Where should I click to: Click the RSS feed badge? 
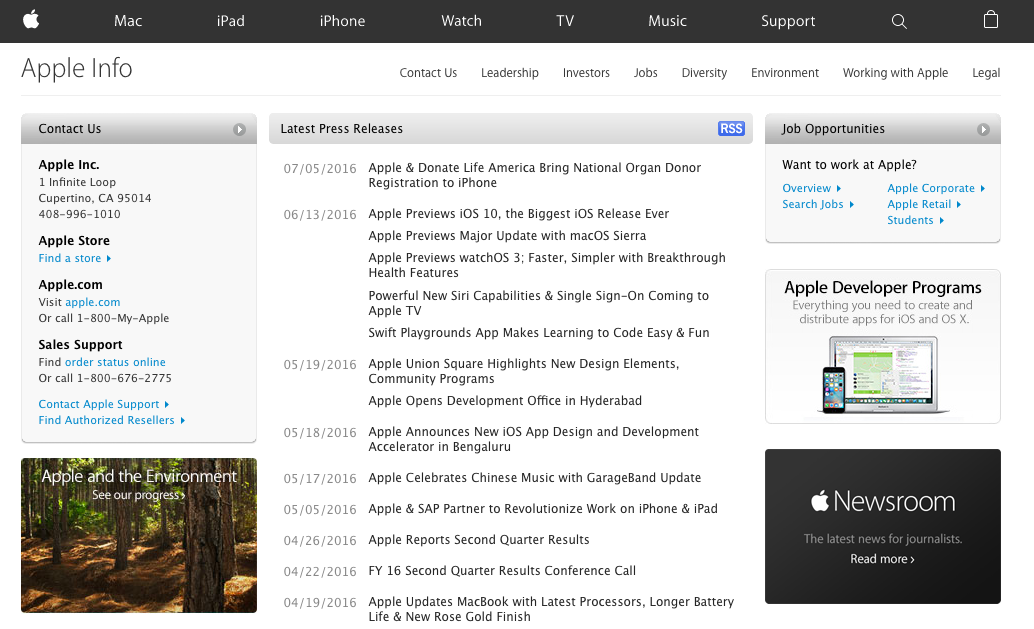731,129
